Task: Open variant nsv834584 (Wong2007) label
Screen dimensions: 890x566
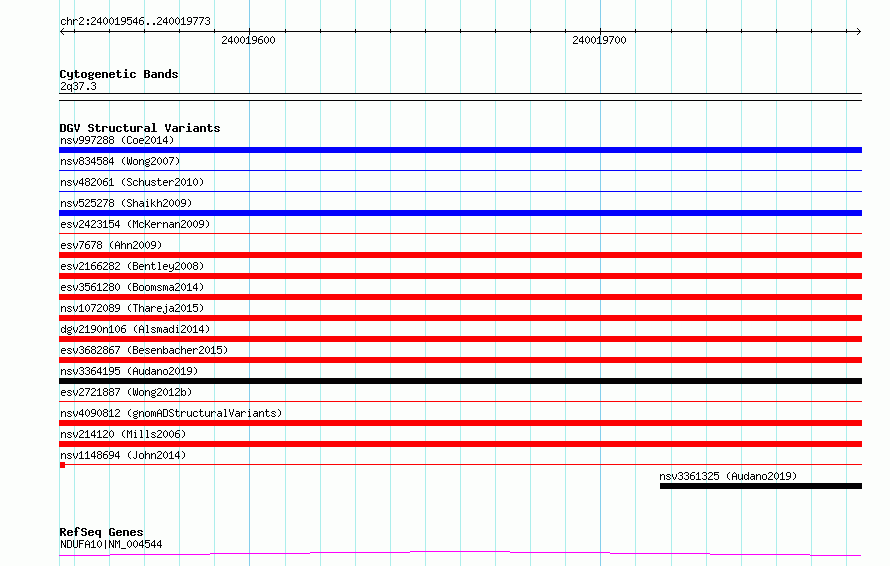Action: click(x=120, y=161)
